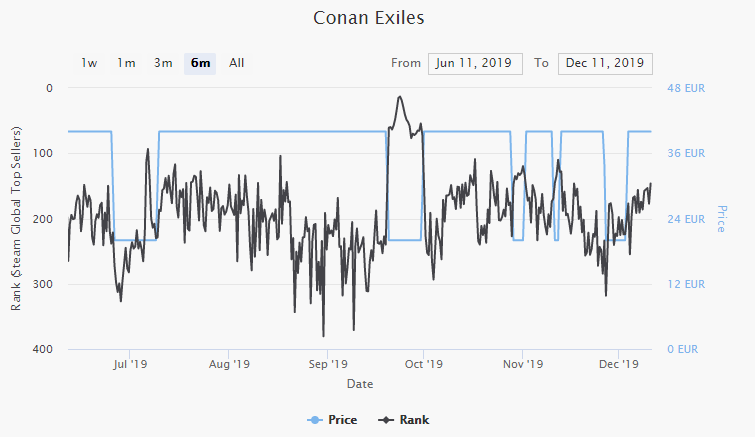This screenshot has width=755, height=437.
Task: Click the vertical Price axis title
Action: point(720,218)
